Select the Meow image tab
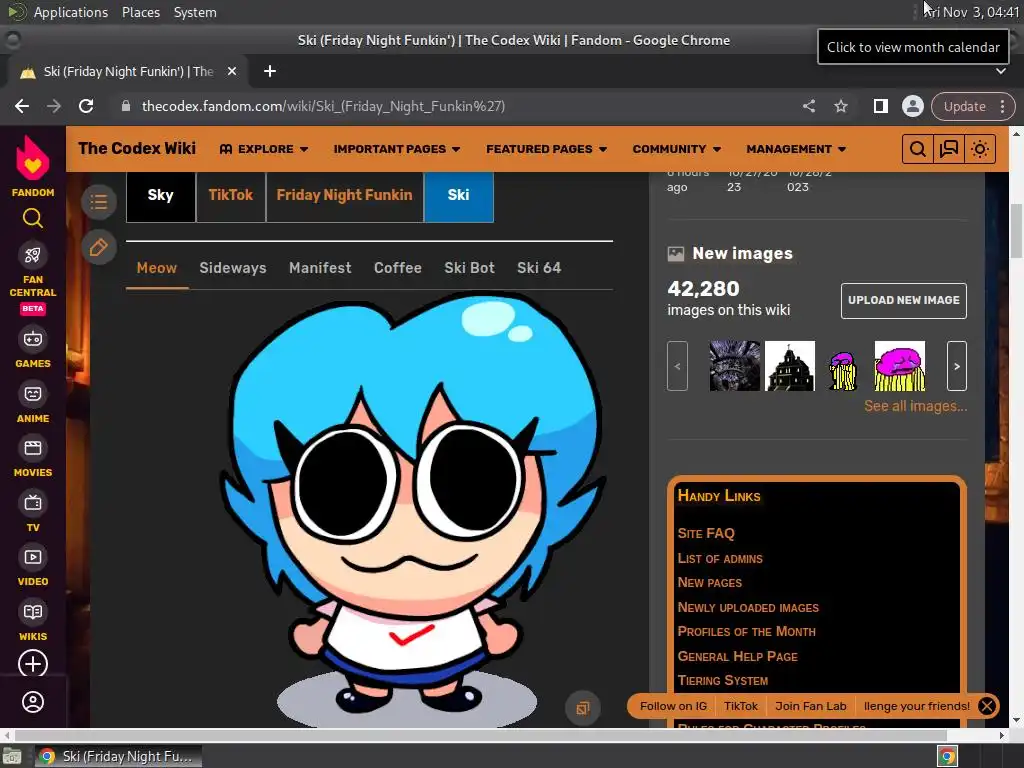 pos(157,268)
